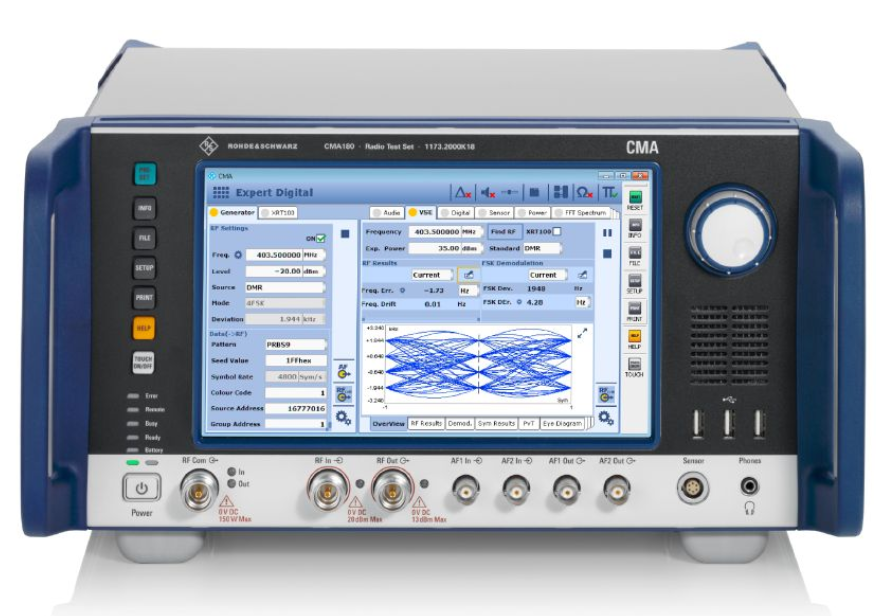876x616 pixels.
Task: Toggle the Digital measurement indicator
Action: coord(445,213)
